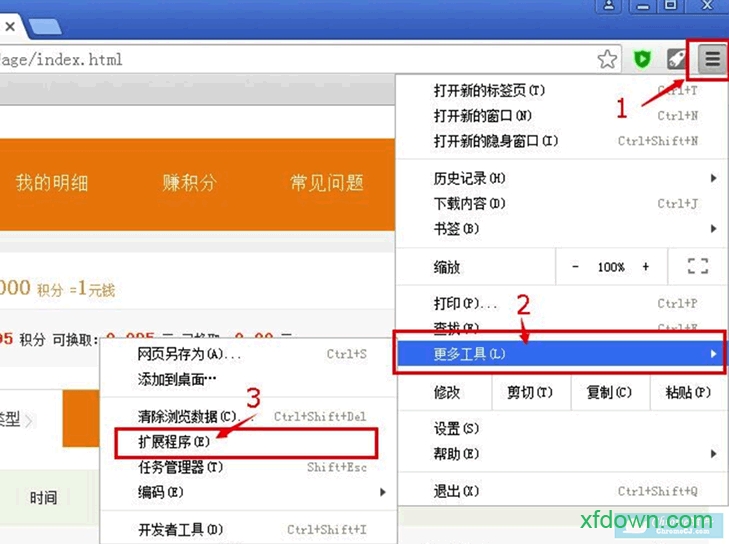The height and width of the screenshot is (544, 729).
Task: Click the 赚积分 page tab
Action: coord(189,182)
